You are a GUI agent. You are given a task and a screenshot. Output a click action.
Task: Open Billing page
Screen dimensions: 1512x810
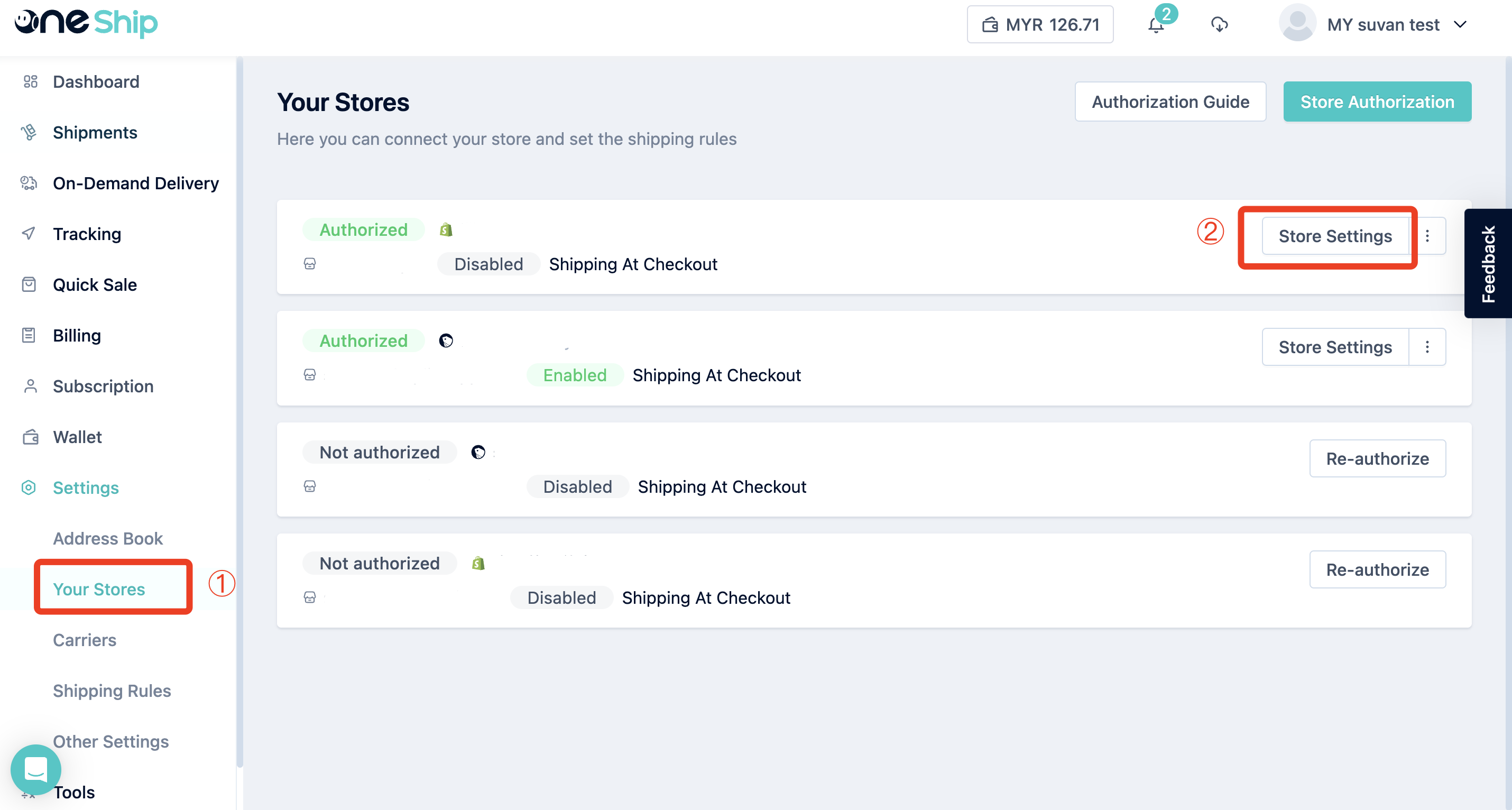pos(77,335)
